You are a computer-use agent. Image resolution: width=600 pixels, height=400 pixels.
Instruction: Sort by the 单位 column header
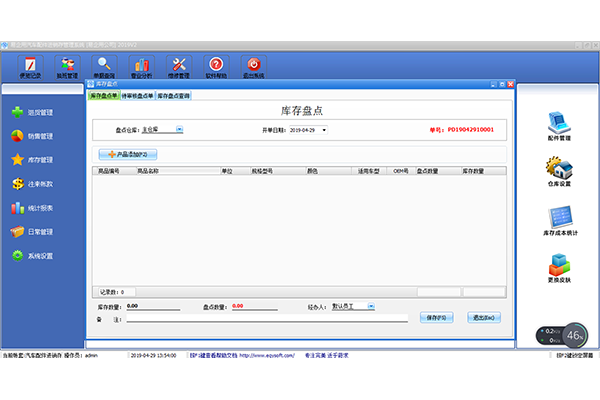point(235,171)
